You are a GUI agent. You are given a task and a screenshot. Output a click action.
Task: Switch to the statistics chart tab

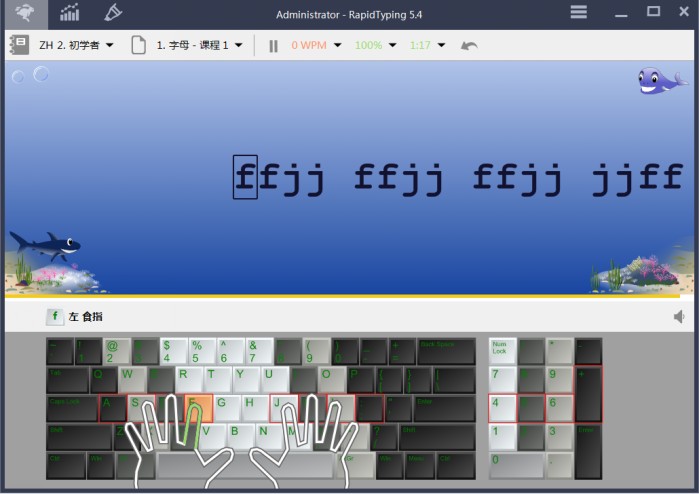pyautogui.click(x=69, y=13)
